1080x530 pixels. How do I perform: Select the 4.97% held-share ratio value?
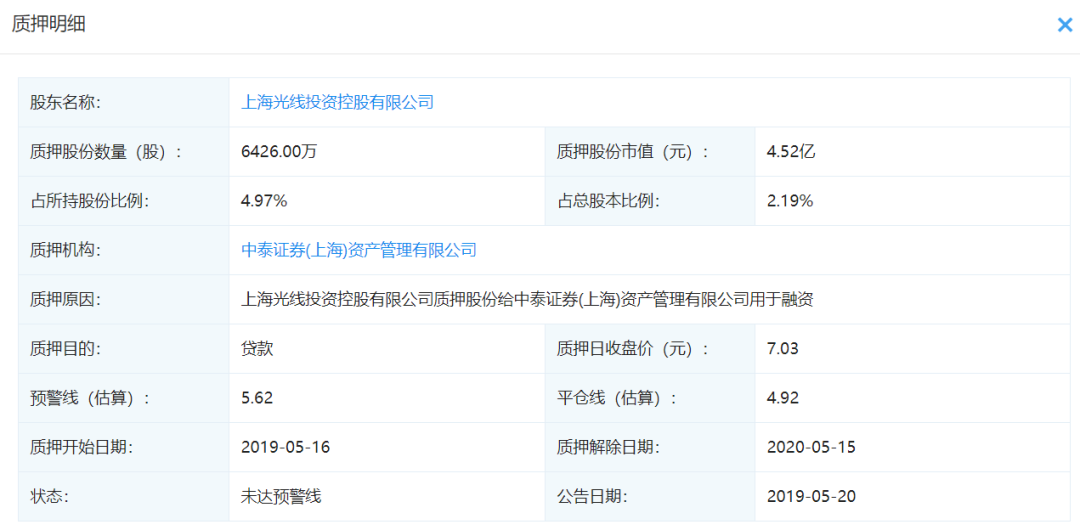point(264,201)
